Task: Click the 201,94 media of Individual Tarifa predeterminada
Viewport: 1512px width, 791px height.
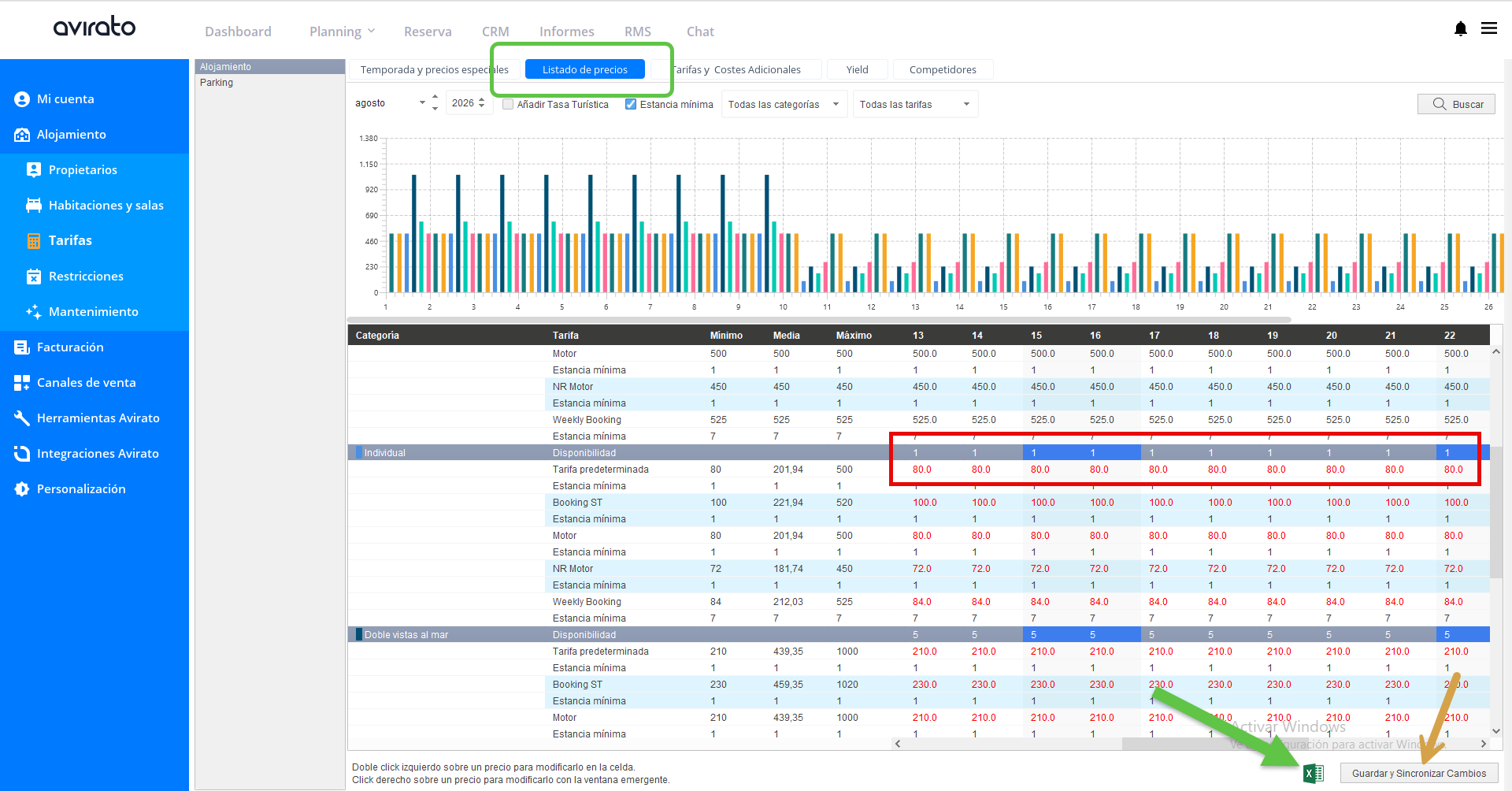Action: point(788,470)
